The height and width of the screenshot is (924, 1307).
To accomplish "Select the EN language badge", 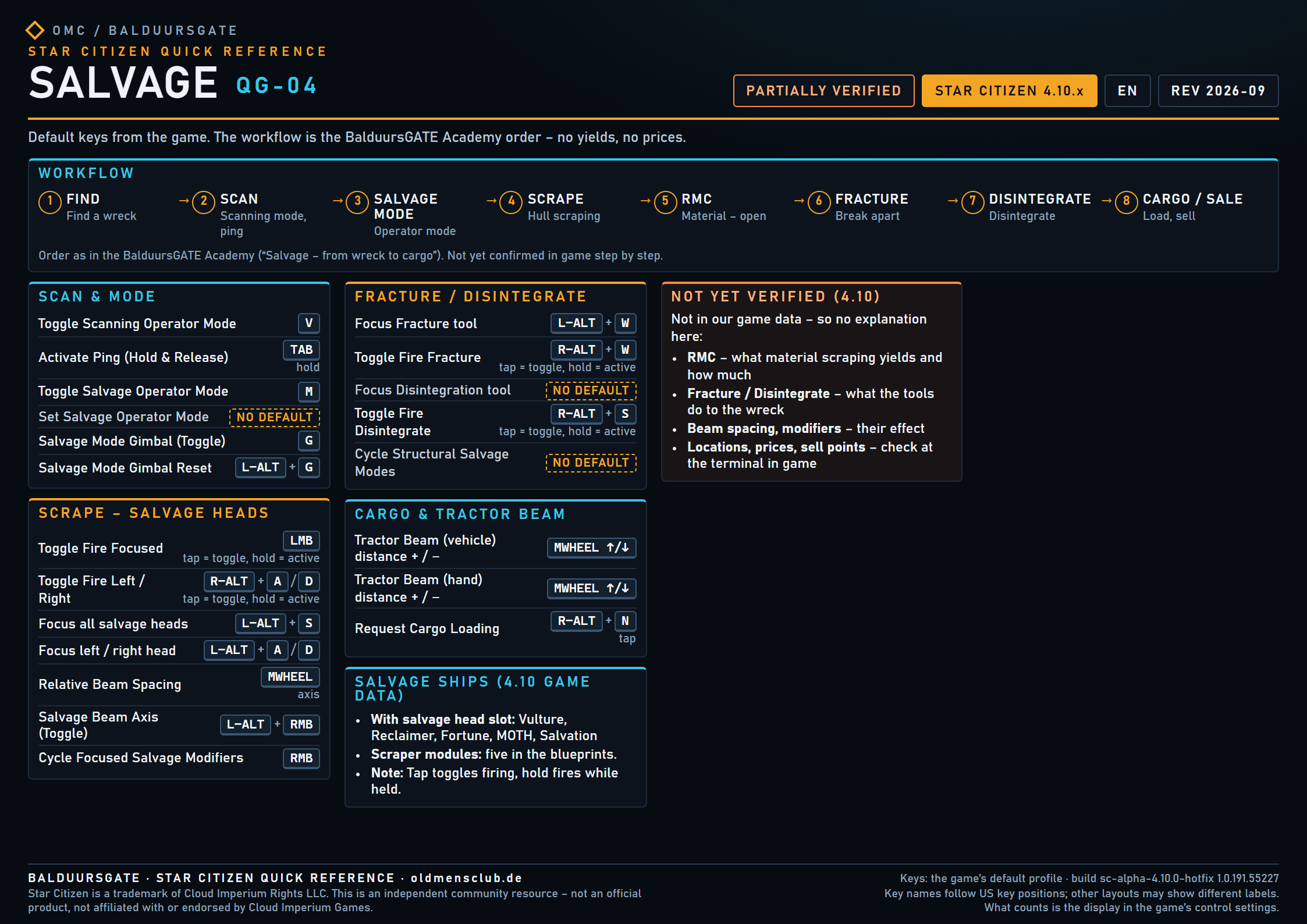I will pos(1127,91).
